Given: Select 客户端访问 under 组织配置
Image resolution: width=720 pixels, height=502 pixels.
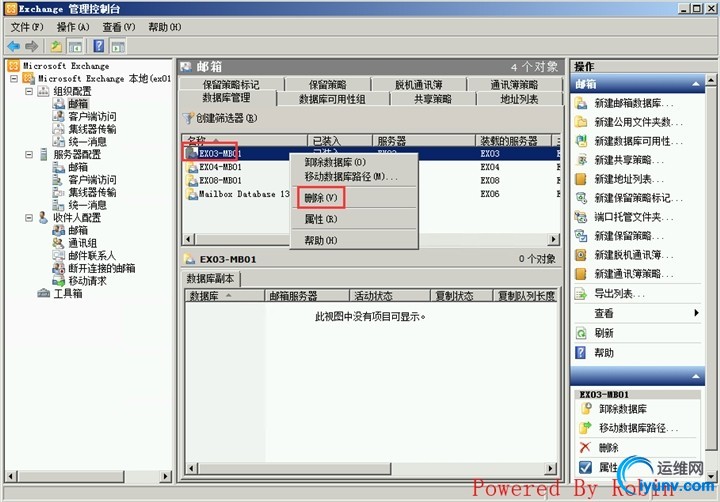Looking at the screenshot, I should click(92, 117).
